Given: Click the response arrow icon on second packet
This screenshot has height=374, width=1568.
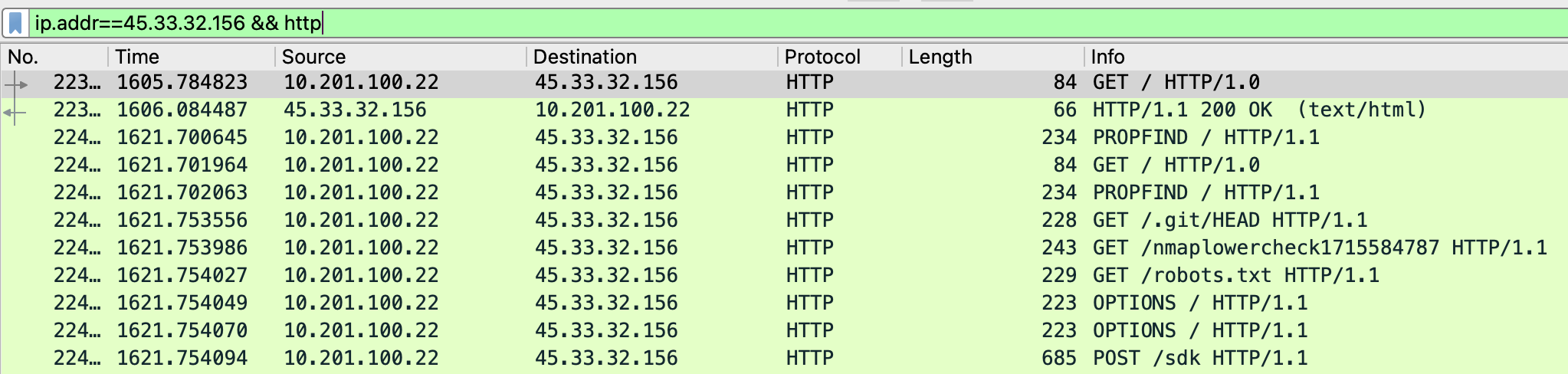Looking at the screenshot, I should pyautogui.click(x=15, y=113).
